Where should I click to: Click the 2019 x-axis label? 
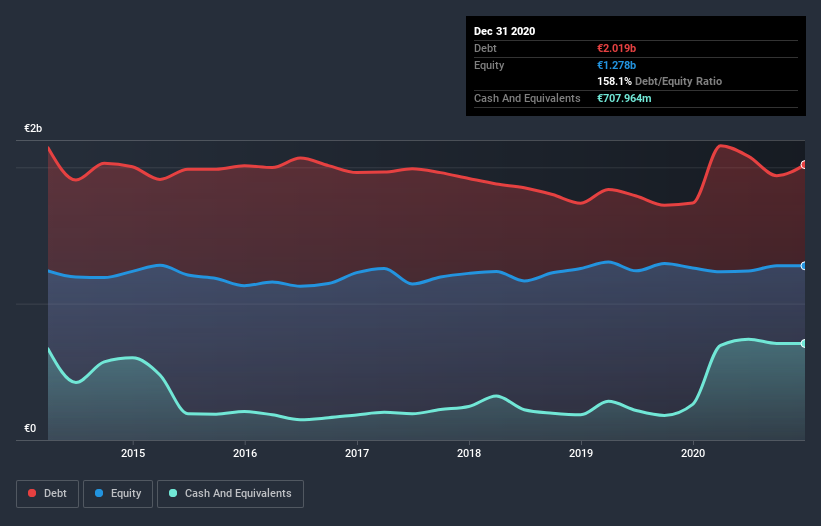[x=581, y=453]
